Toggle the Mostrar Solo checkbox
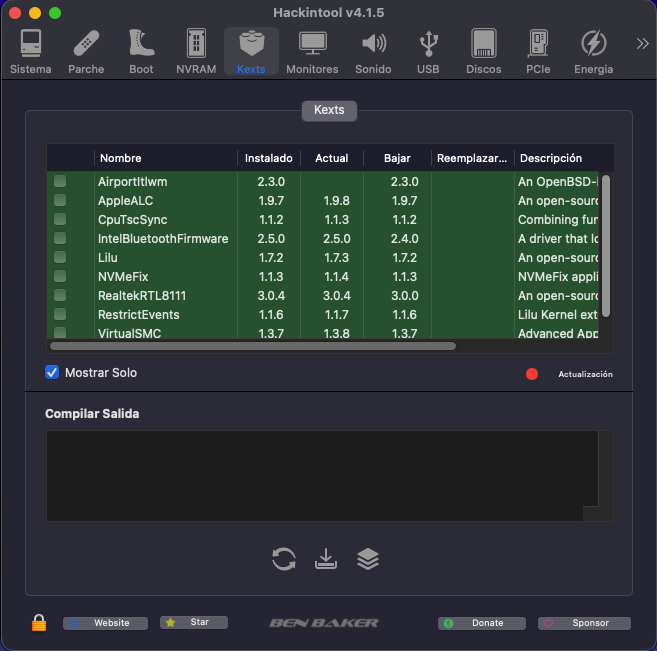Image resolution: width=657 pixels, height=651 pixels. click(x=52, y=372)
